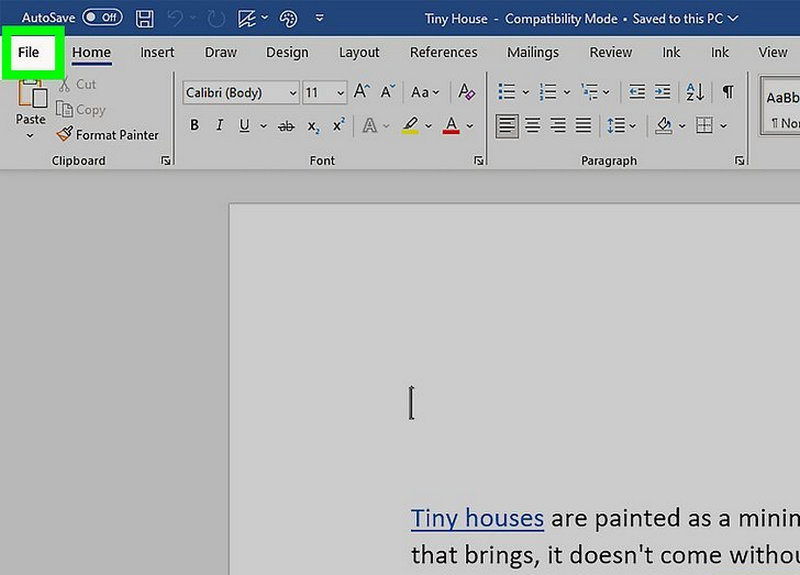This screenshot has height=575, width=800.
Task: Apply the bullet list icon
Action: click(507, 92)
